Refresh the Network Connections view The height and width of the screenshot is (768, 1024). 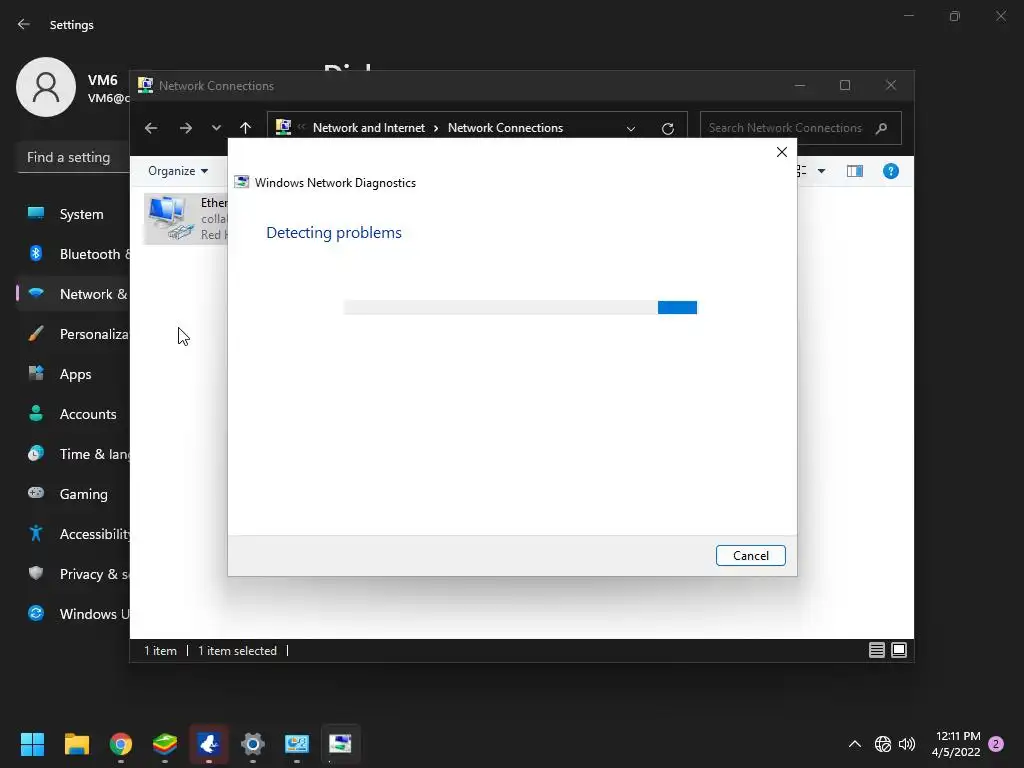pos(667,129)
